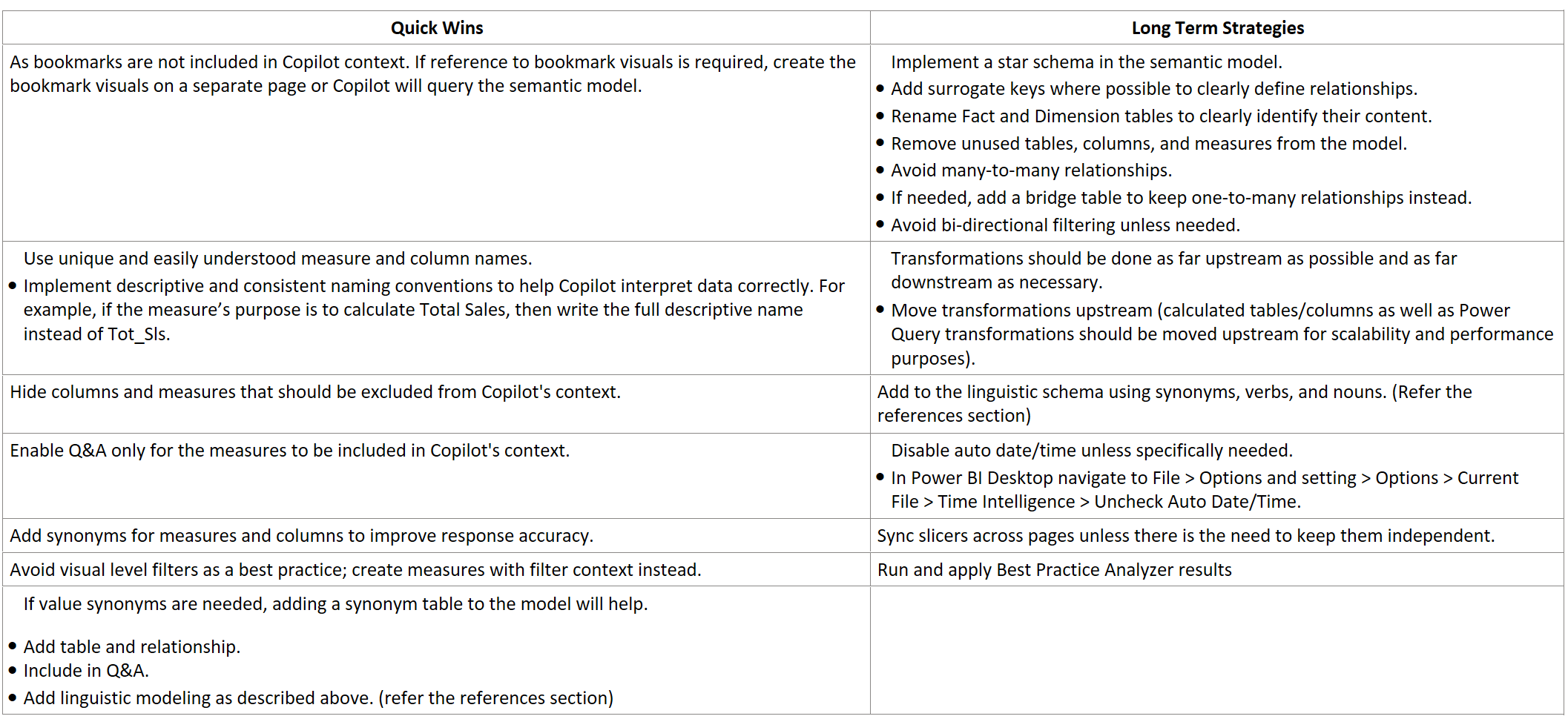Click the Long Term Strategies column header

click(x=1217, y=28)
